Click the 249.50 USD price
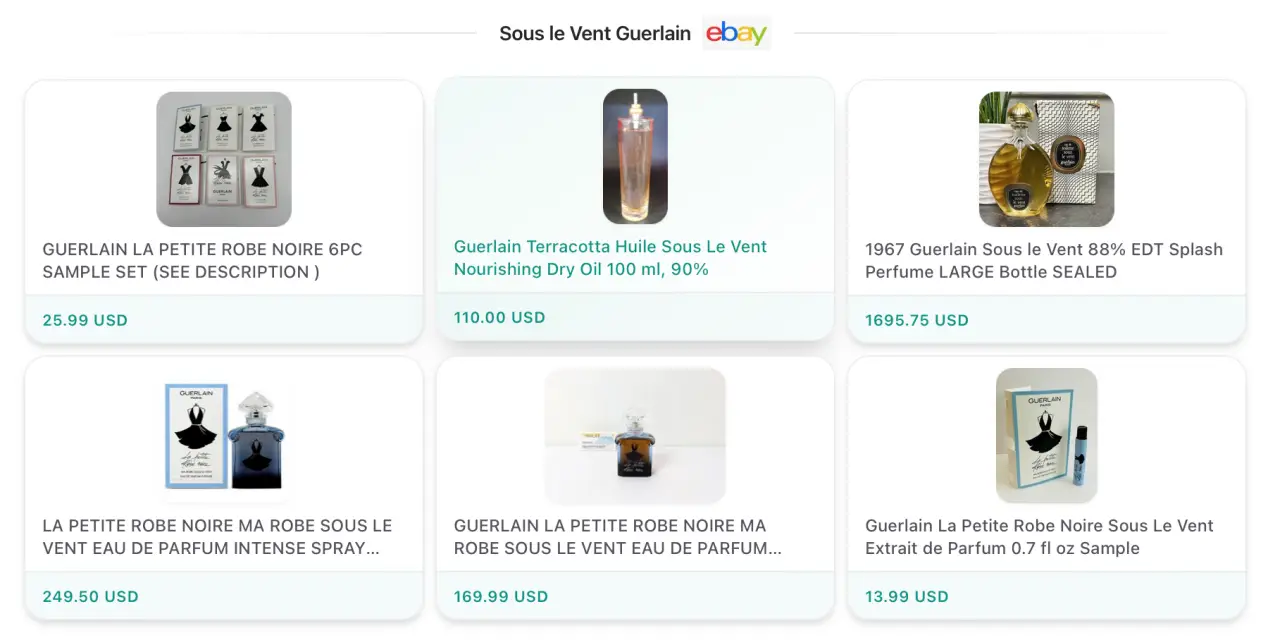The width and height of the screenshot is (1268, 640). pos(90,597)
